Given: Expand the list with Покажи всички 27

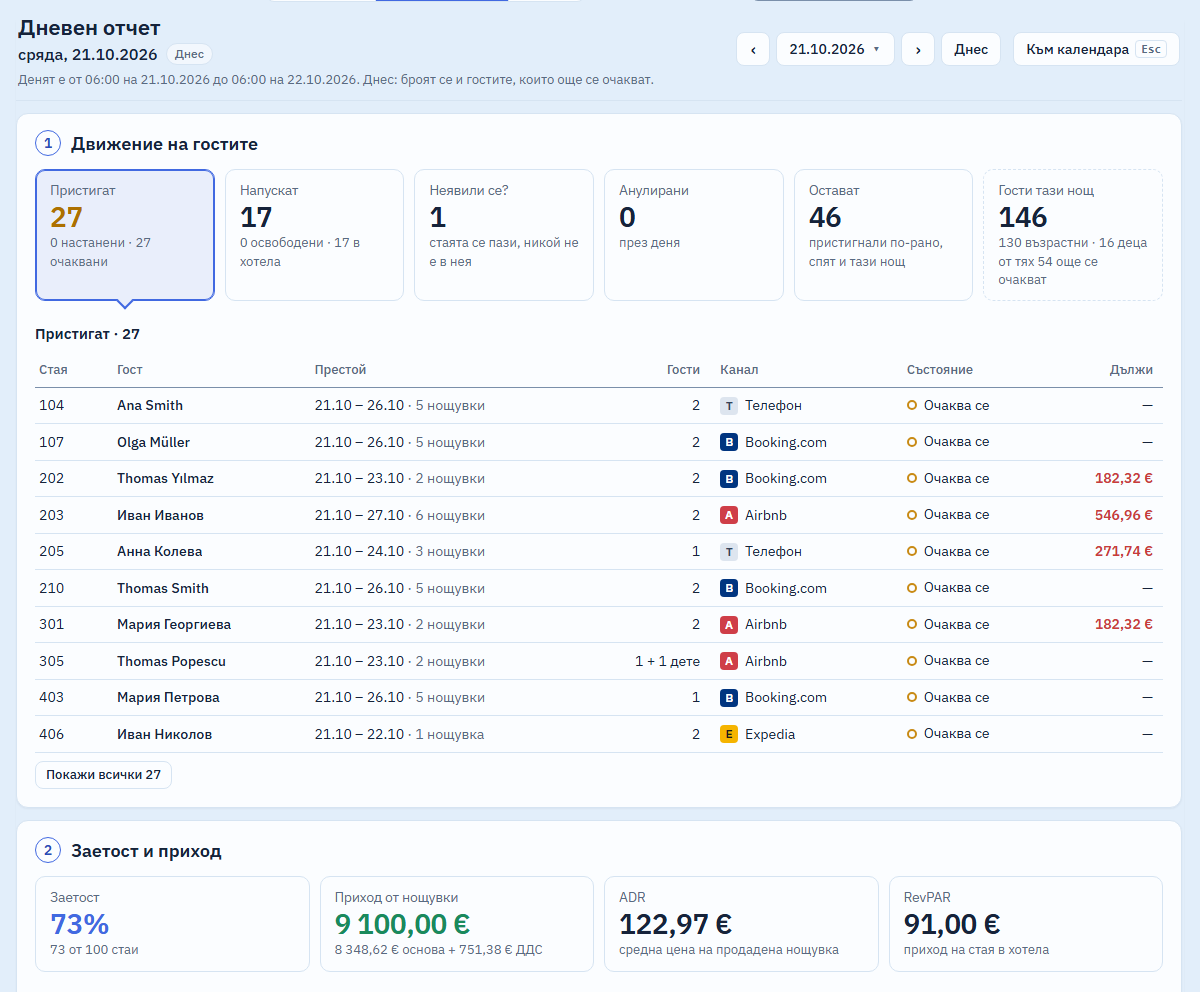Looking at the screenshot, I should pyautogui.click(x=103, y=775).
